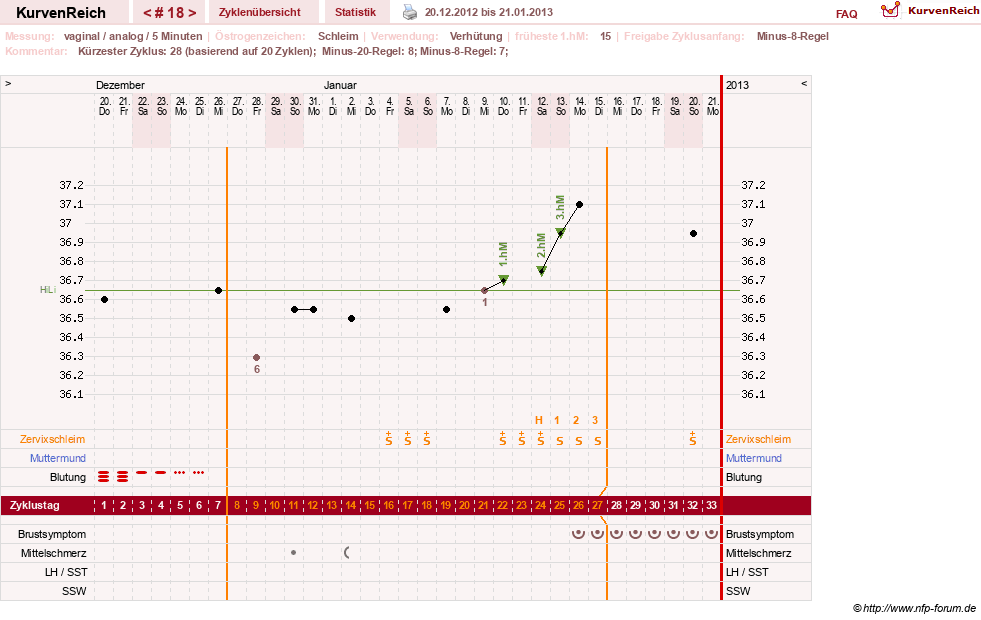Click temperature point on cycle day 19
This screenshot has height=620, width=981.
[446, 310]
